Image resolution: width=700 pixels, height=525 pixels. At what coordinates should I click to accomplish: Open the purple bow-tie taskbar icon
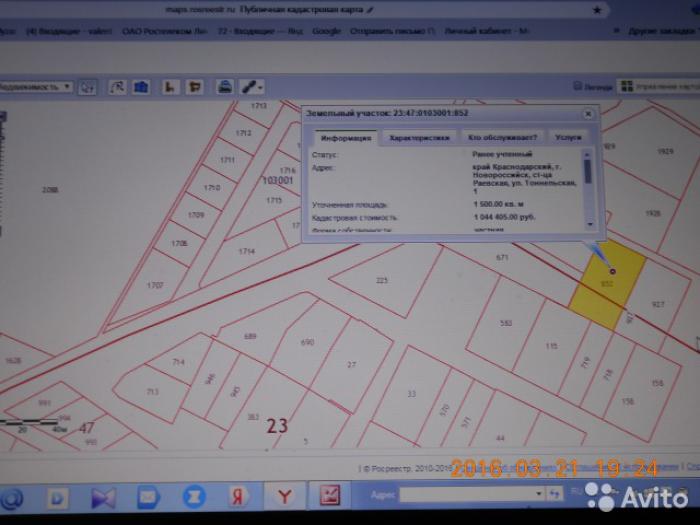click(x=103, y=498)
